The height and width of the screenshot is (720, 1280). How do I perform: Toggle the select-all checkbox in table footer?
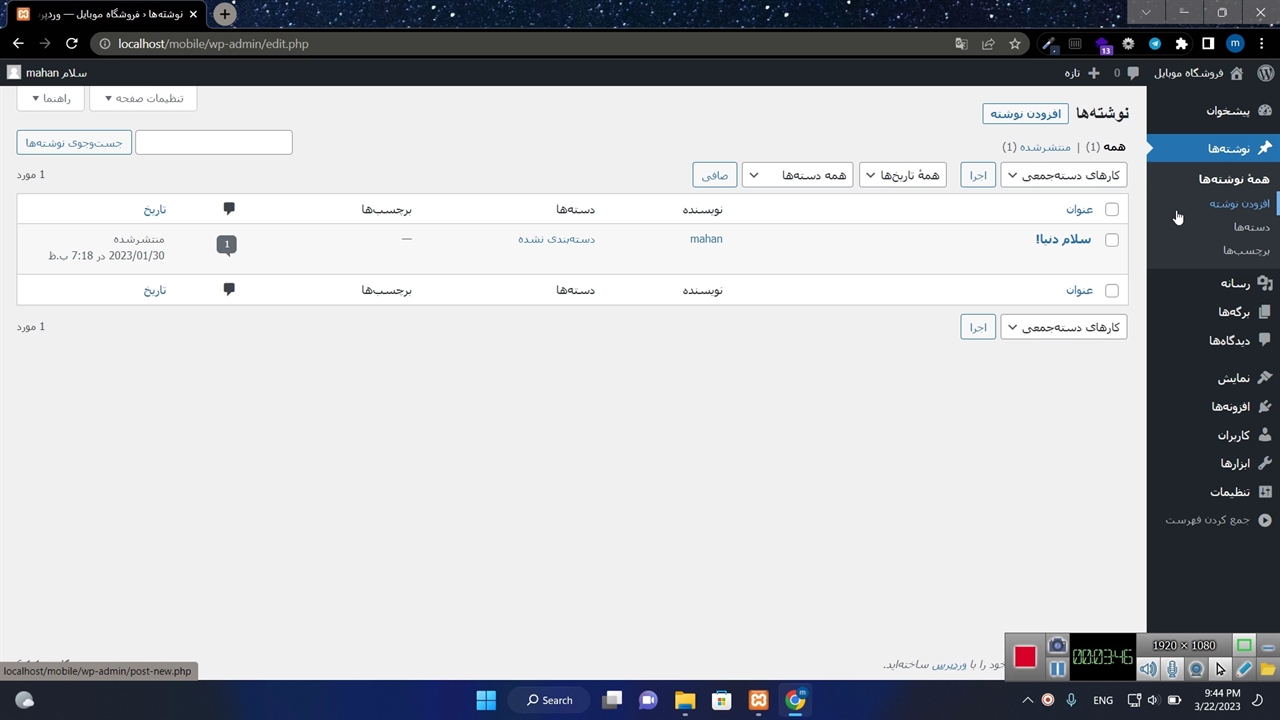(1111, 291)
